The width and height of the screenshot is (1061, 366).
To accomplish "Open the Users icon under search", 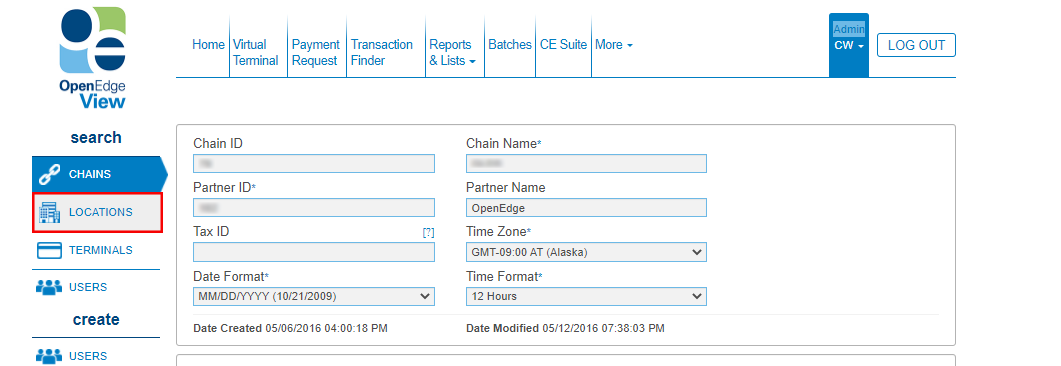I will 49,288.
